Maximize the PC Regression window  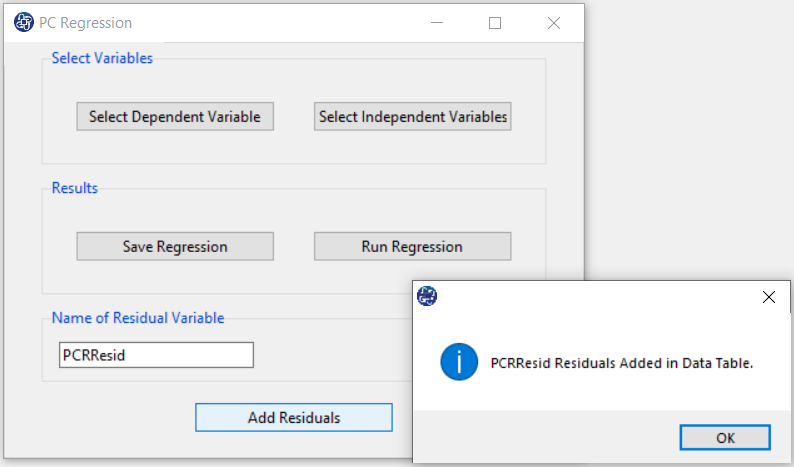pyautogui.click(x=495, y=23)
